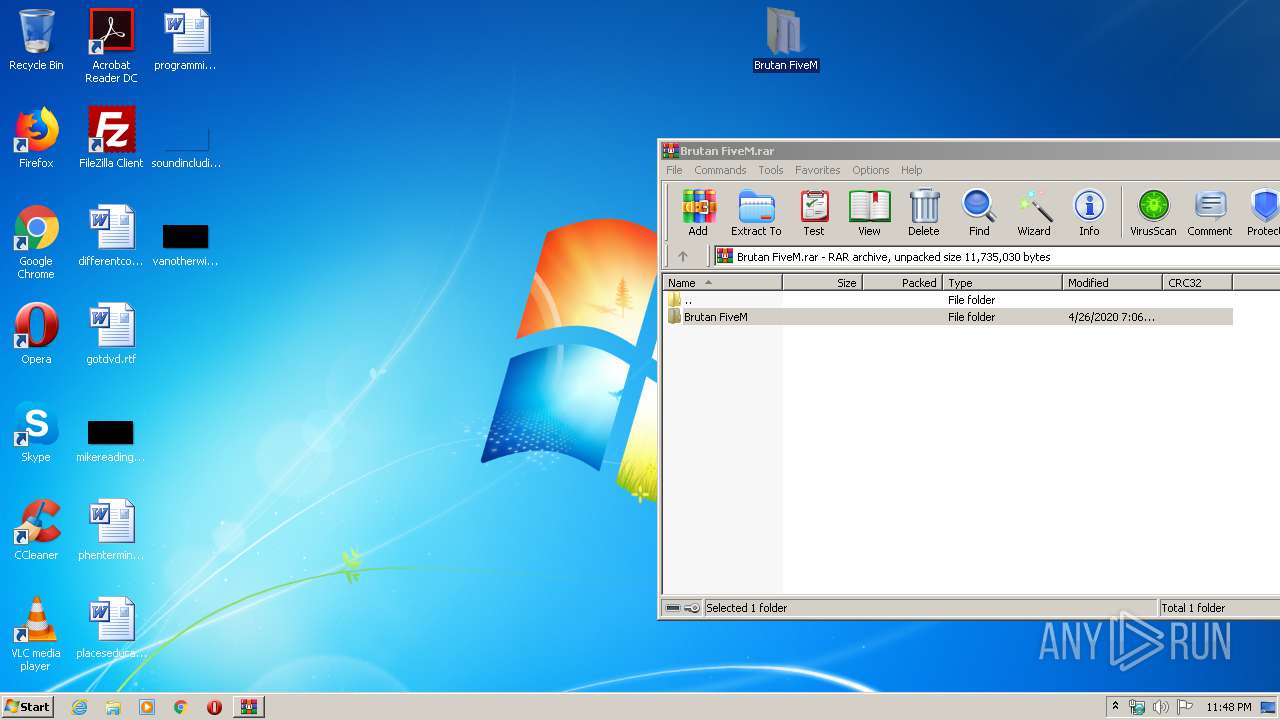Viewport: 1280px width, 720px height.
Task: Click the Protect shield icon
Action: point(1263,213)
